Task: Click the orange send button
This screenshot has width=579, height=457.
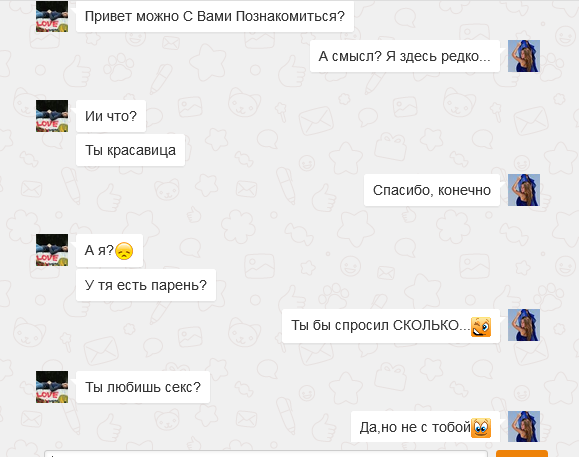Action: [522, 454]
